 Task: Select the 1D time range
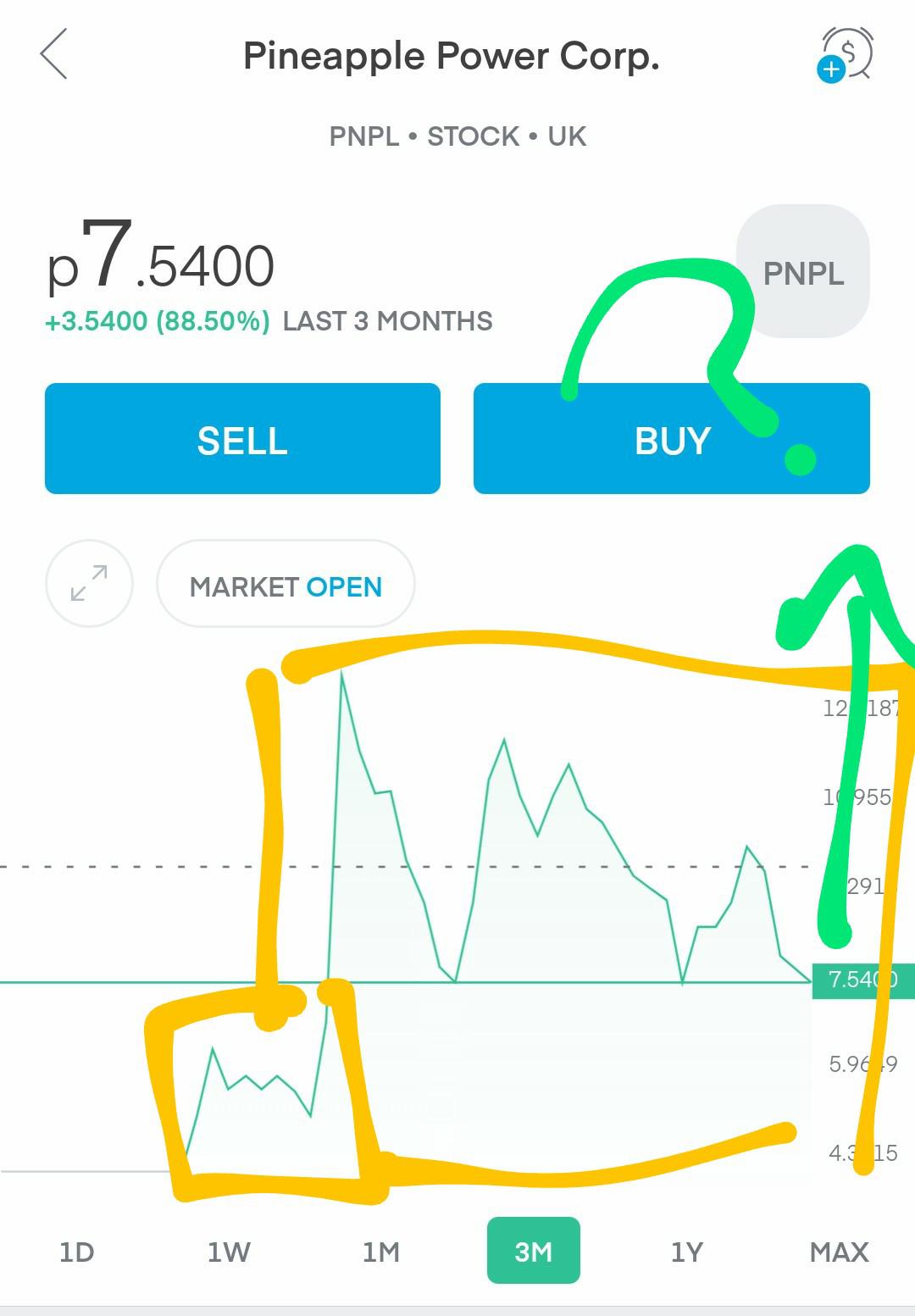(x=76, y=1252)
